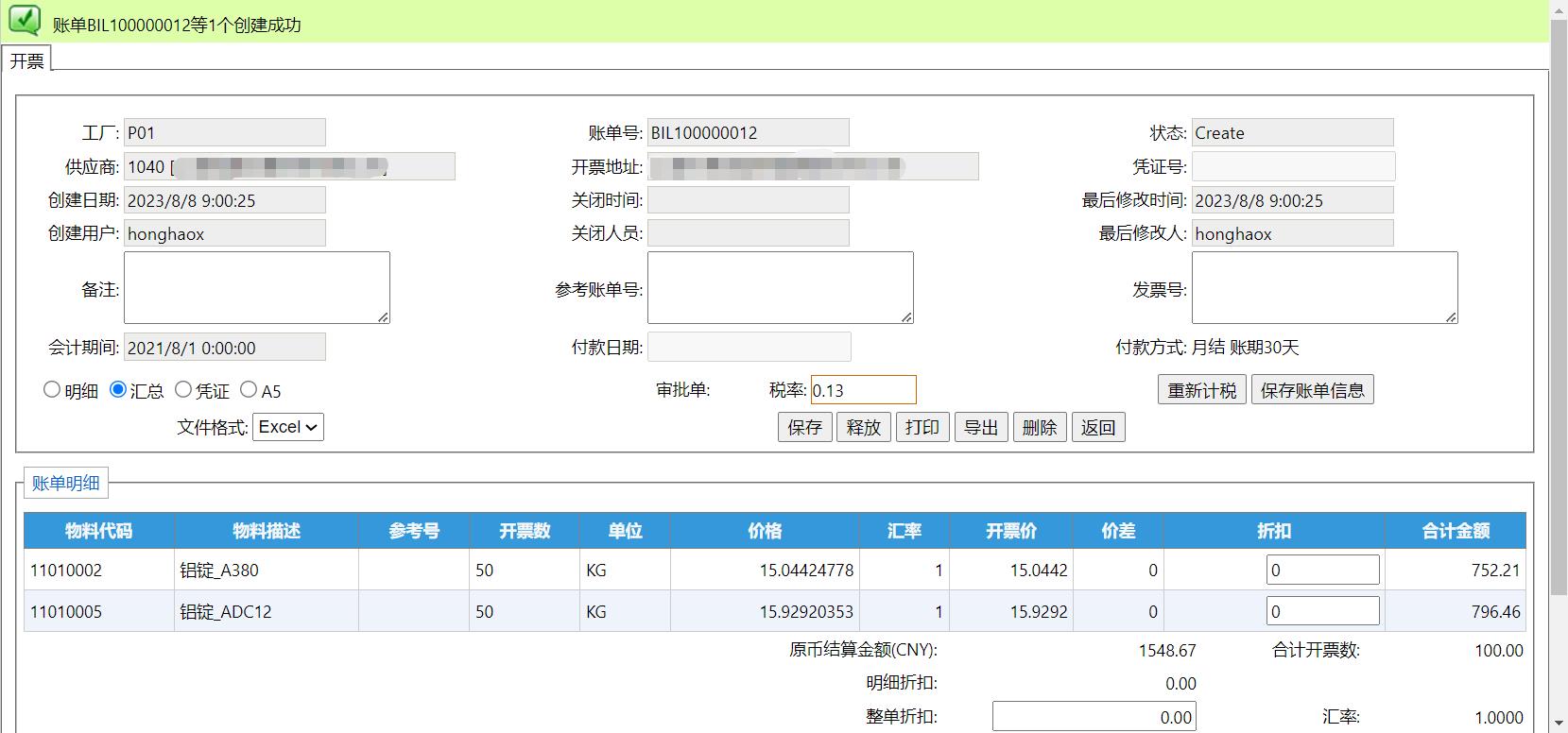Click the 状态 field showing Create

pos(1293,132)
